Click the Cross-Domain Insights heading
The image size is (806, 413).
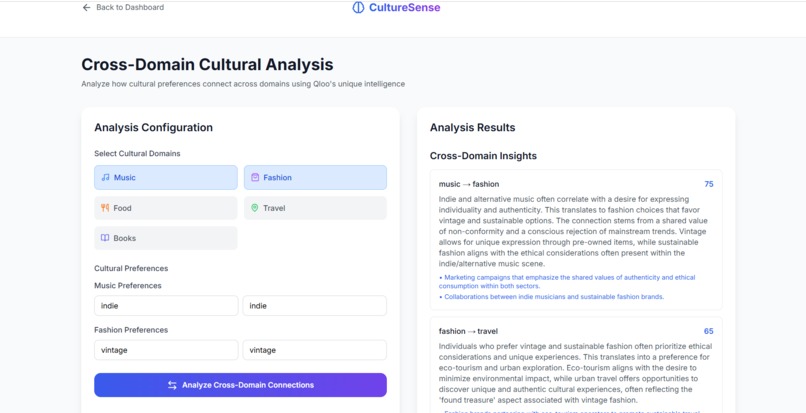[x=483, y=156]
